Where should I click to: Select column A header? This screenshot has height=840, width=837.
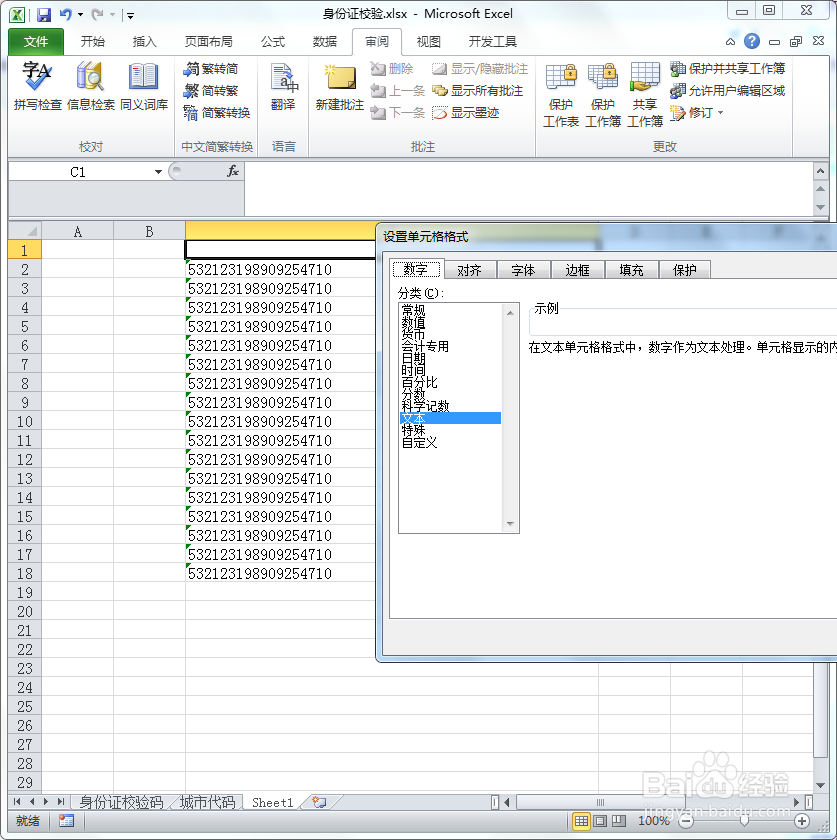tap(78, 231)
